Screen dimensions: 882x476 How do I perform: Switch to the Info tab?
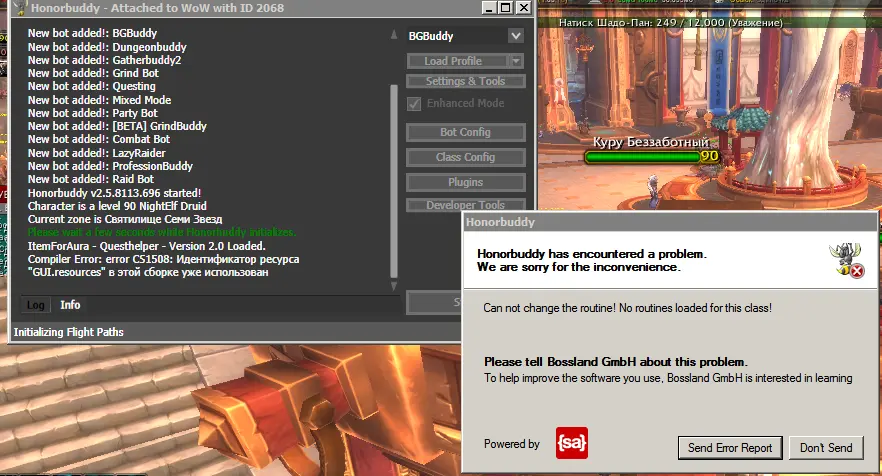(70, 305)
